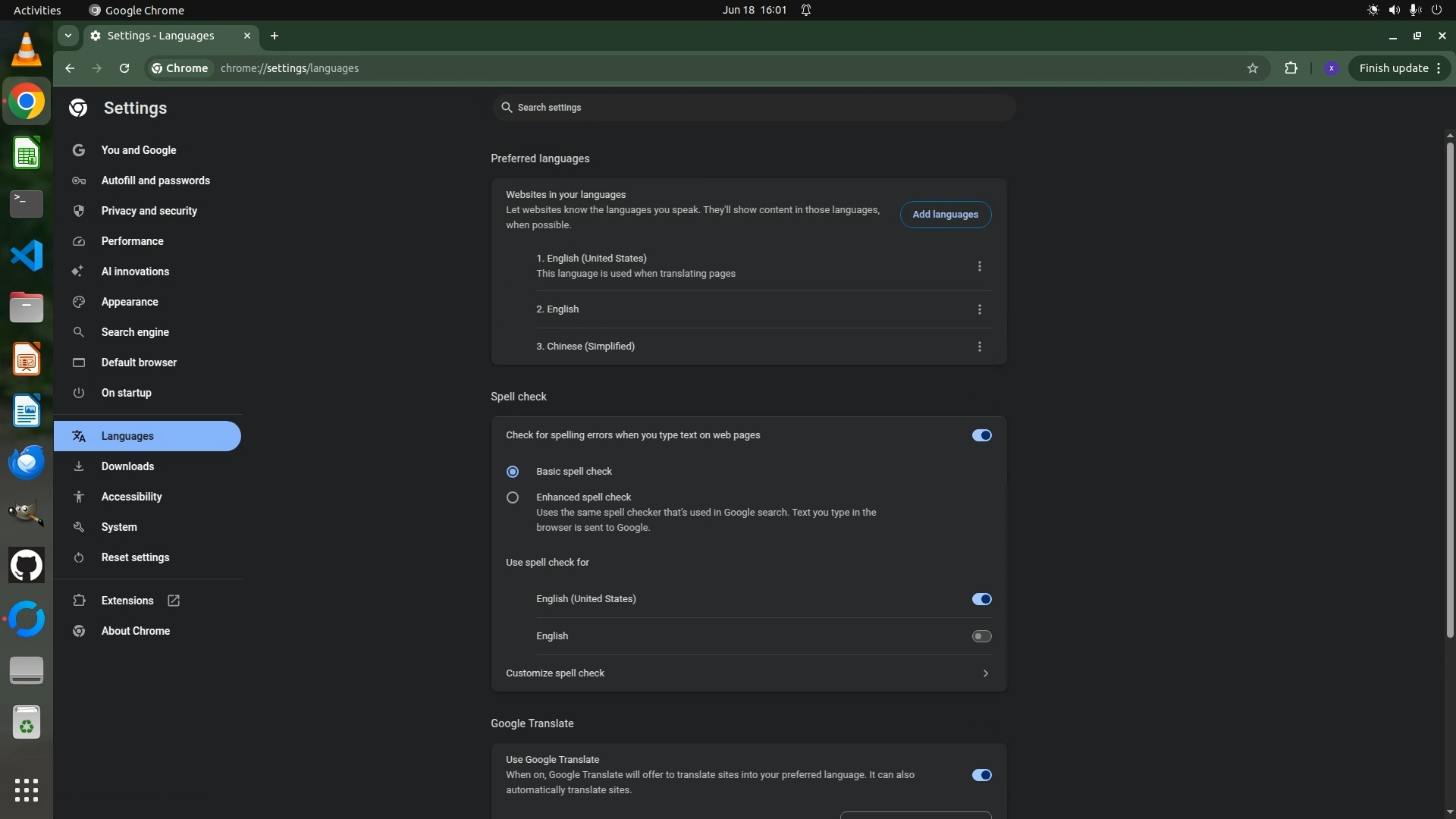Click the profile avatar icon
Image resolution: width=1456 pixels, height=819 pixels.
(x=1331, y=68)
